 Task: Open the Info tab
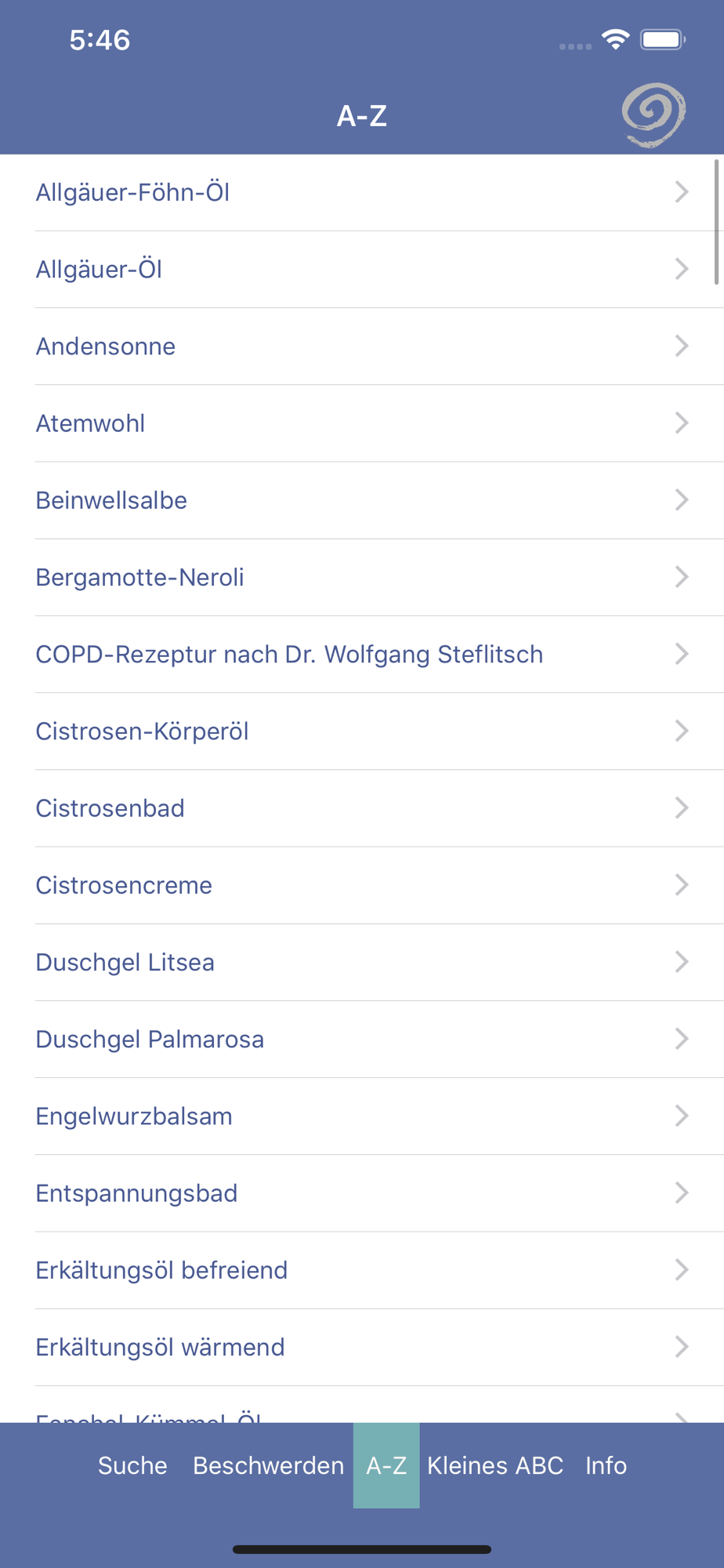606,1465
